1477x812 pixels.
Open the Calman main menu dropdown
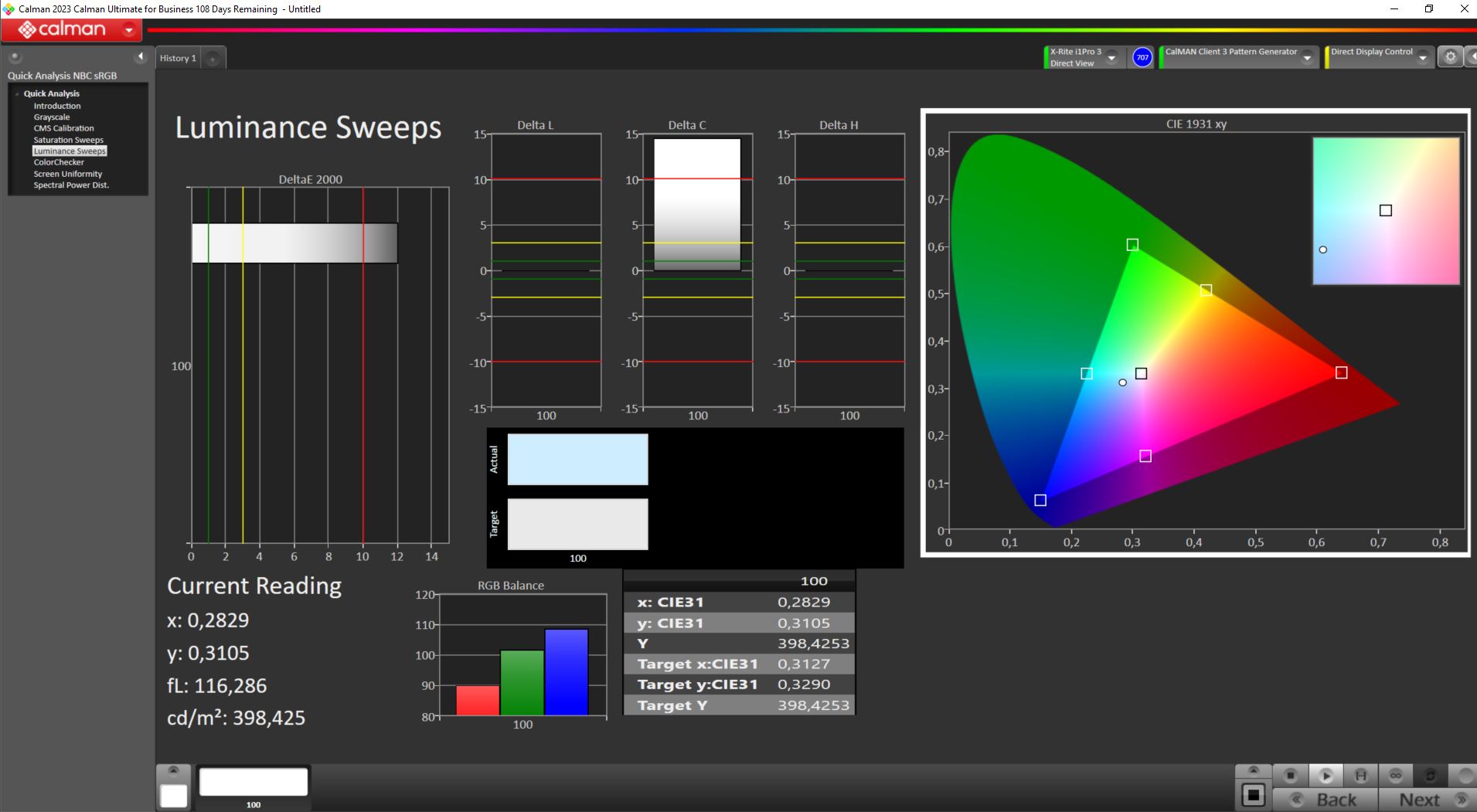pyautogui.click(x=129, y=30)
